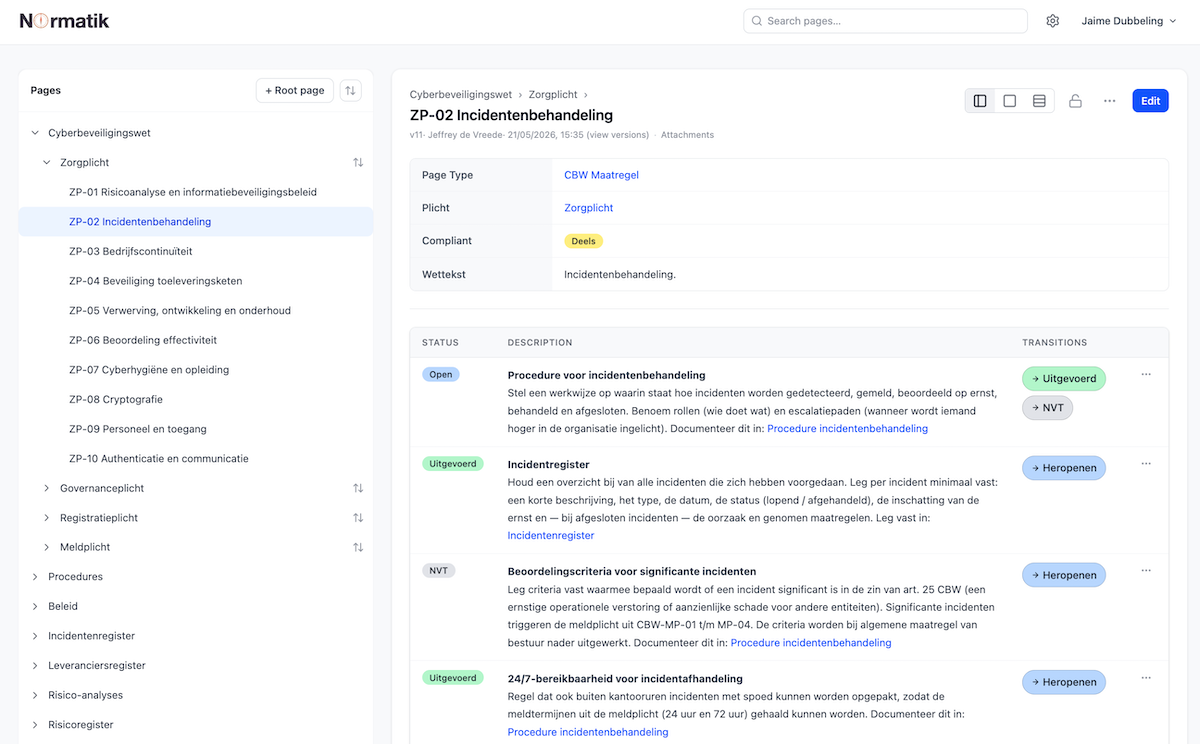Open page more-options ellipsis next to Edit

1109,101
